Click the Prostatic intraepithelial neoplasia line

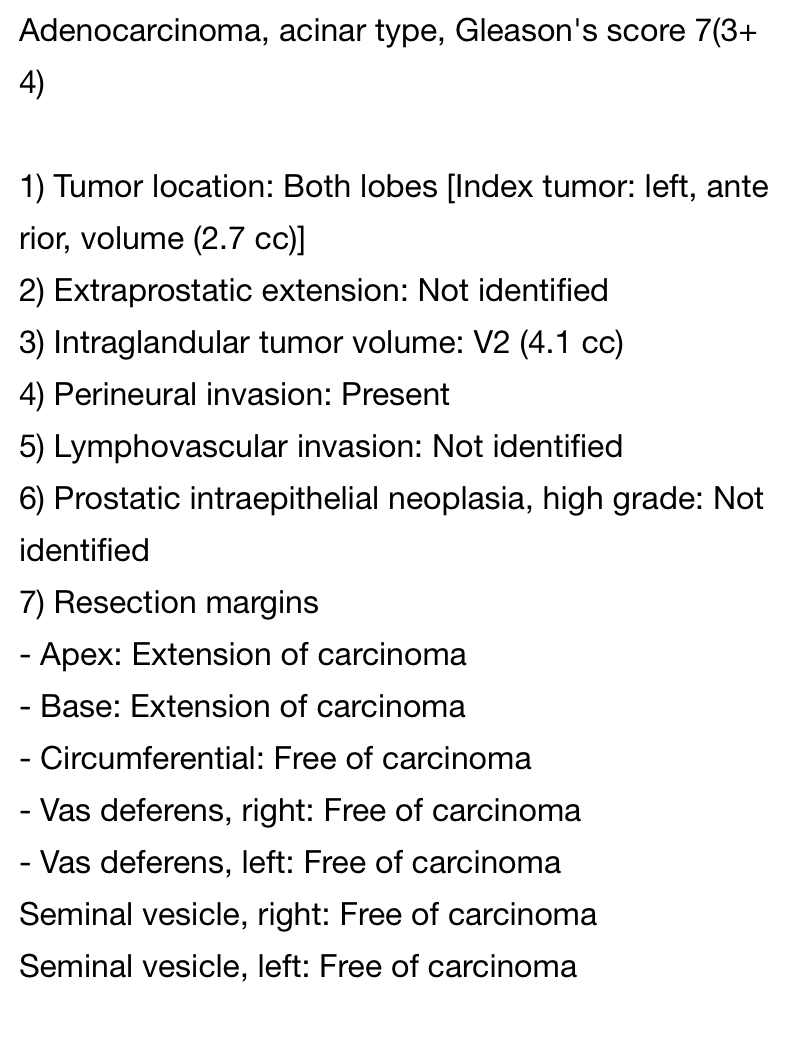pos(391,499)
